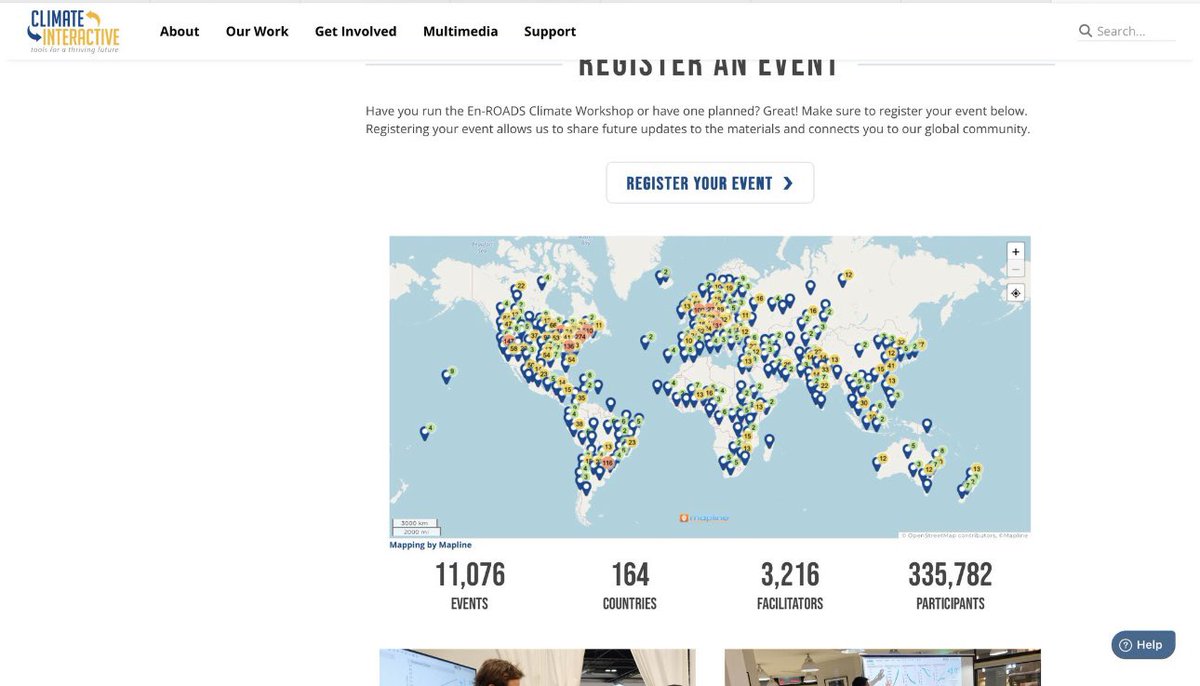Open the Our Work menu
1200x686 pixels.
point(257,31)
